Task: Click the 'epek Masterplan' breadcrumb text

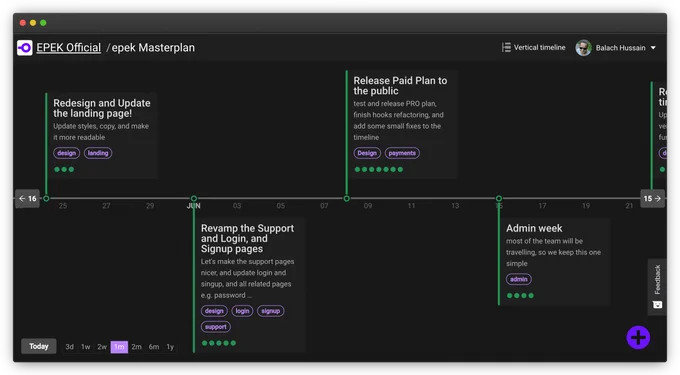Action: coord(153,48)
